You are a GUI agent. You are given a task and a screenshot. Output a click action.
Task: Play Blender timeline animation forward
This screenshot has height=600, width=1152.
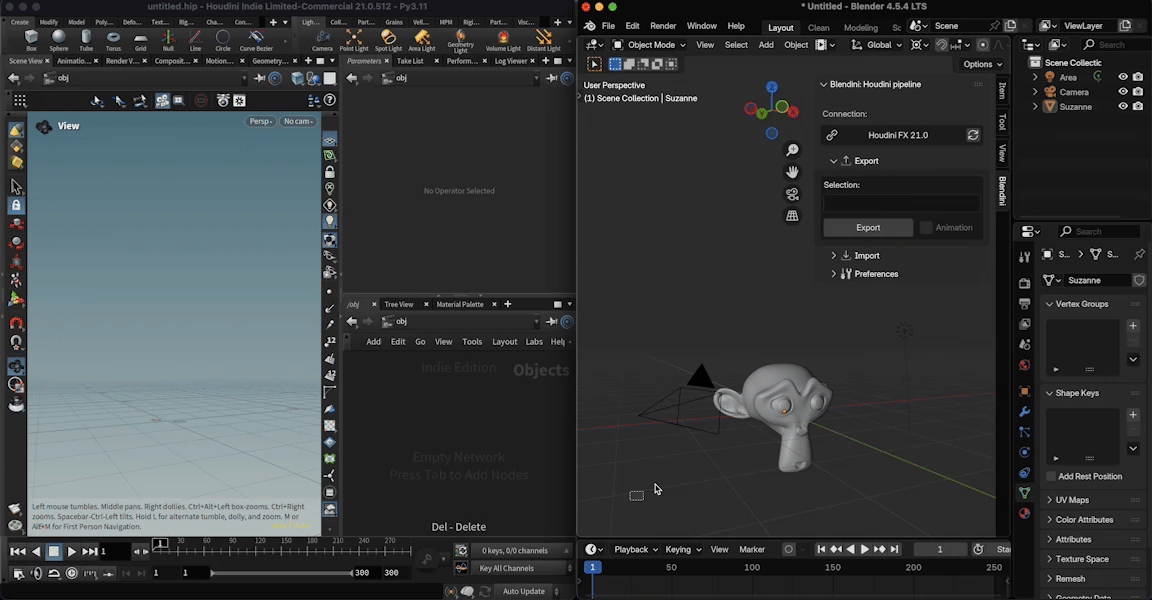tap(865, 549)
